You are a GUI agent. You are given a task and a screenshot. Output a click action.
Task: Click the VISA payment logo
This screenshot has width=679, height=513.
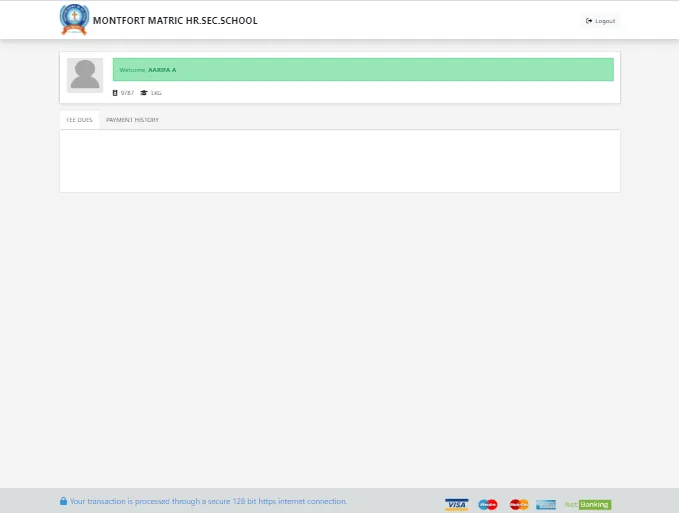coord(456,504)
